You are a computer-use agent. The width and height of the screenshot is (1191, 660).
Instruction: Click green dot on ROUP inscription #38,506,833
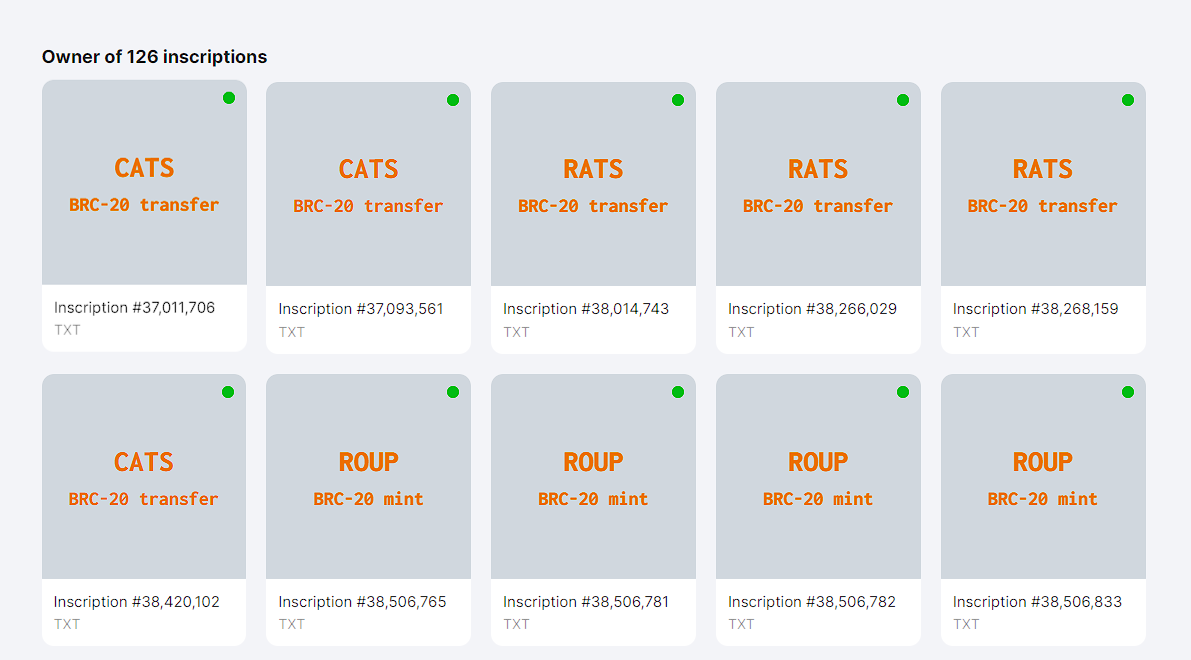[1127, 392]
